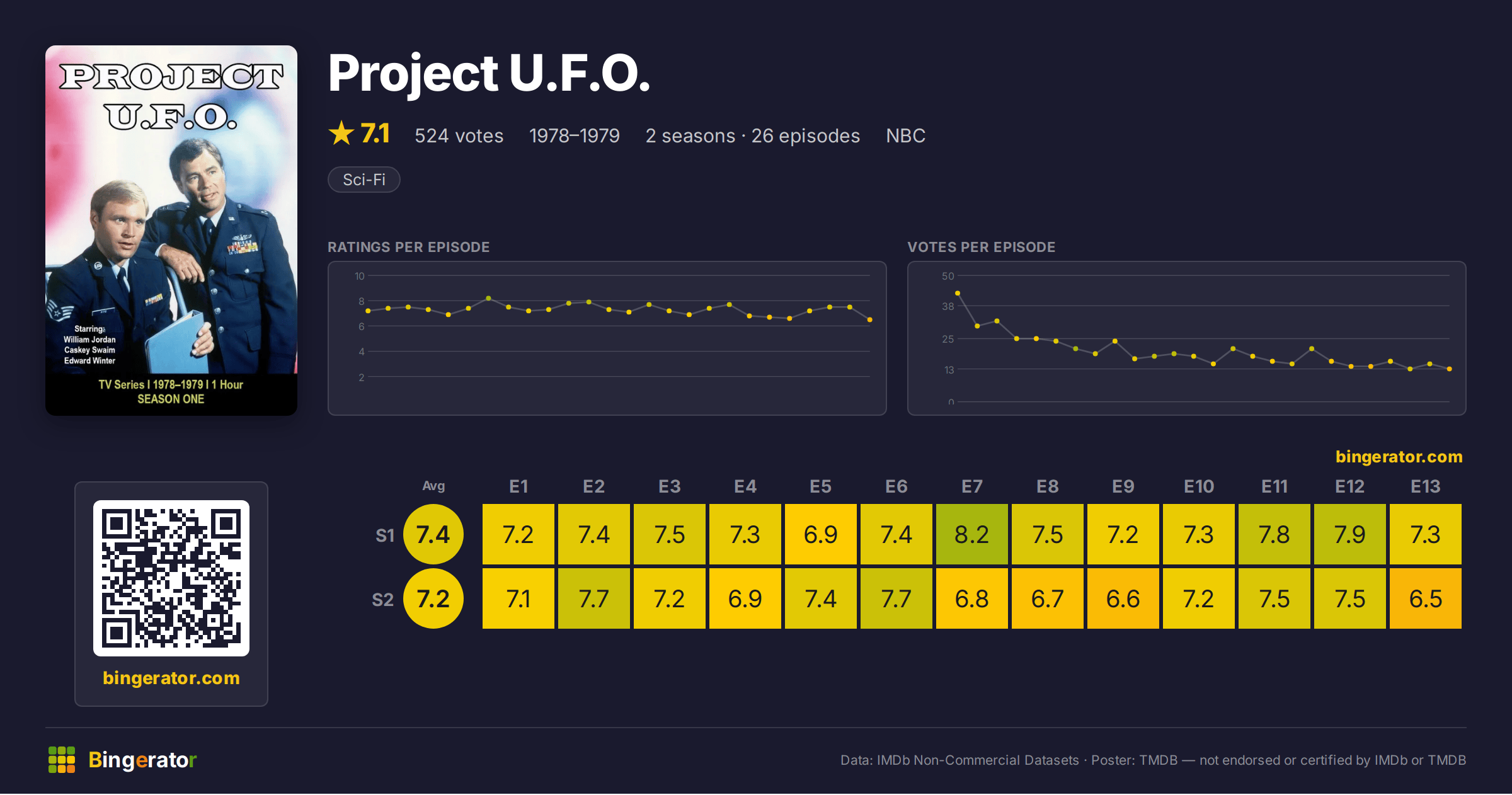Click the E1 column header
The image size is (1512, 795).
pyautogui.click(x=518, y=486)
